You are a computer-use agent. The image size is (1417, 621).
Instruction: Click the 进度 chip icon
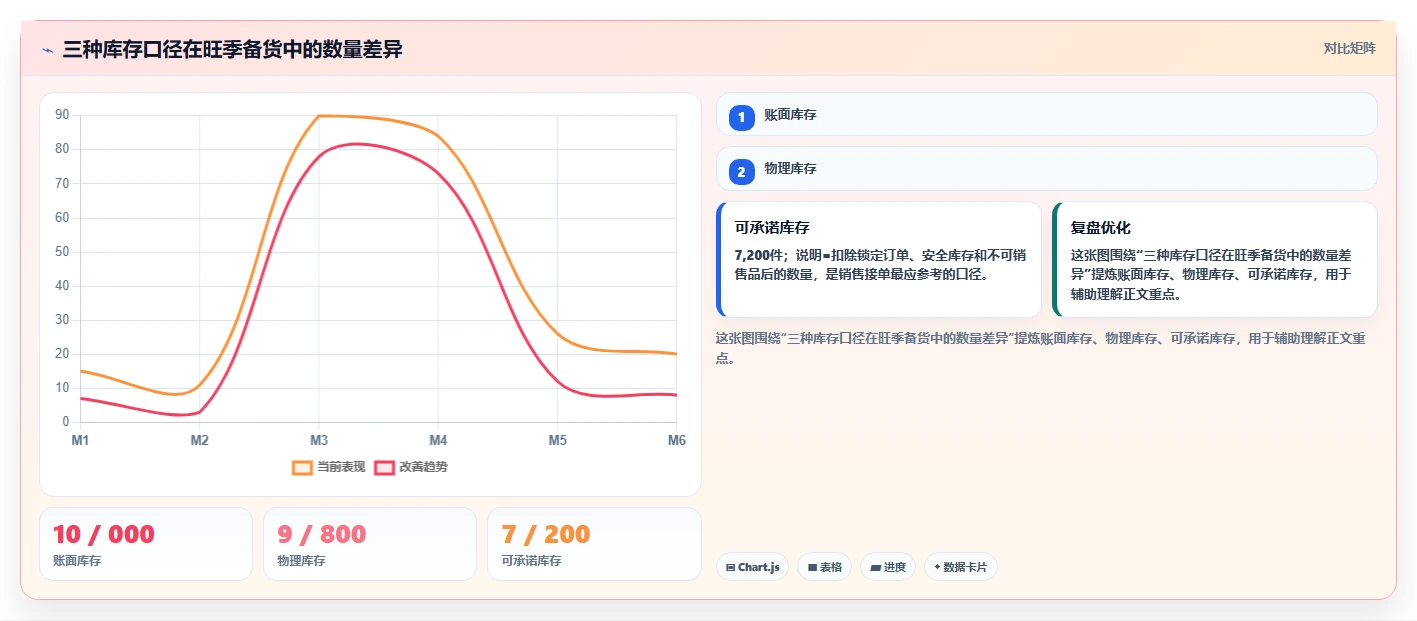[876, 567]
